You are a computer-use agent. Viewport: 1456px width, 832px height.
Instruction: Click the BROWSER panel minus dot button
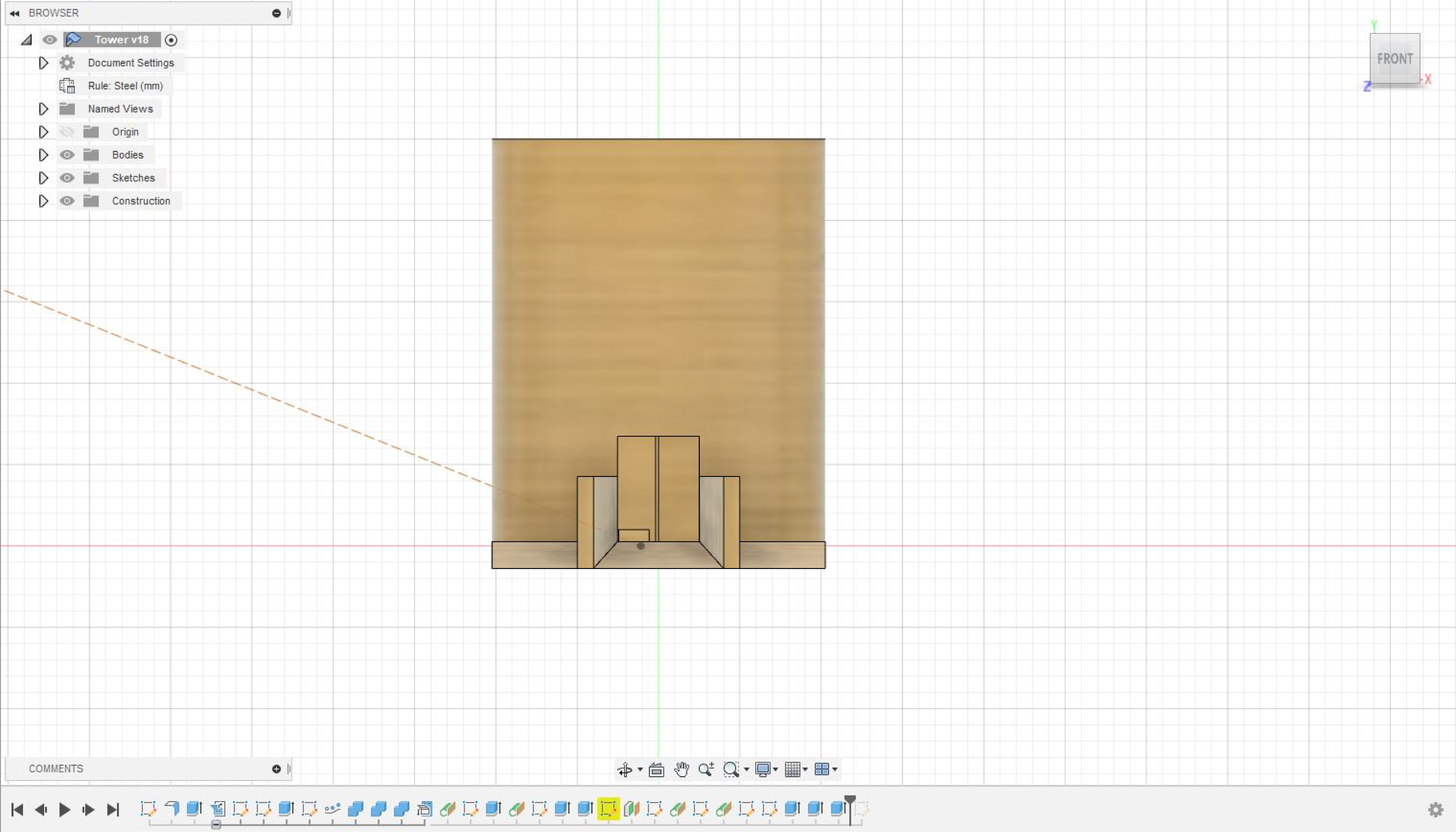coord(276,13)
